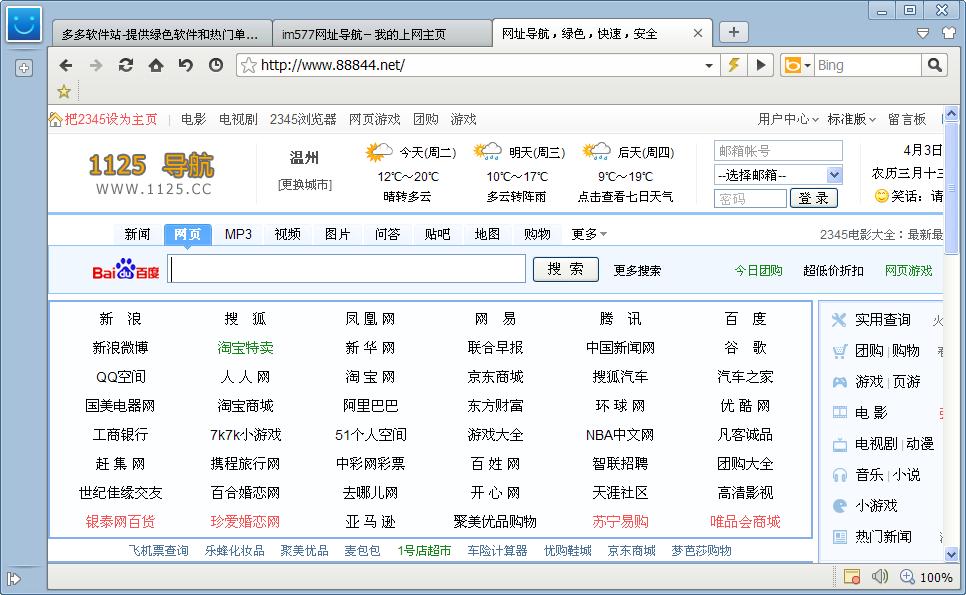Select the MP3 search tab
The image size is (966, 595).
click(x=238, y=234)
